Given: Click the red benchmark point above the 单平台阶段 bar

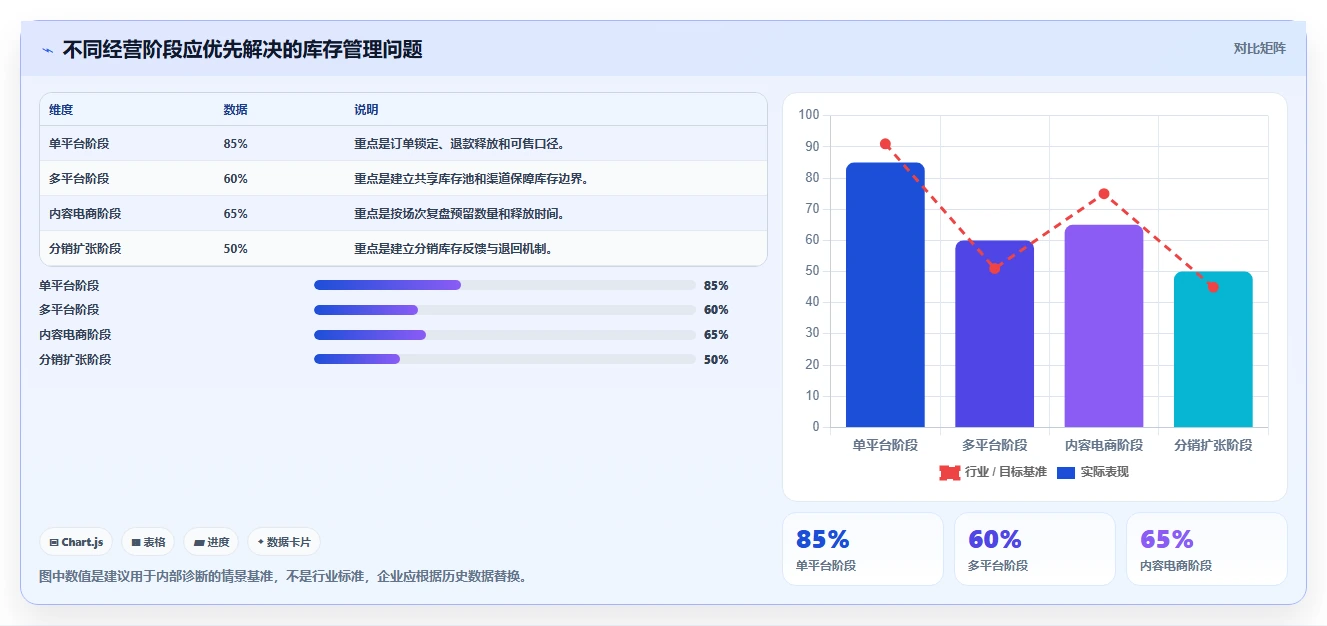Looking at the screenshot, I should [885, 144].
